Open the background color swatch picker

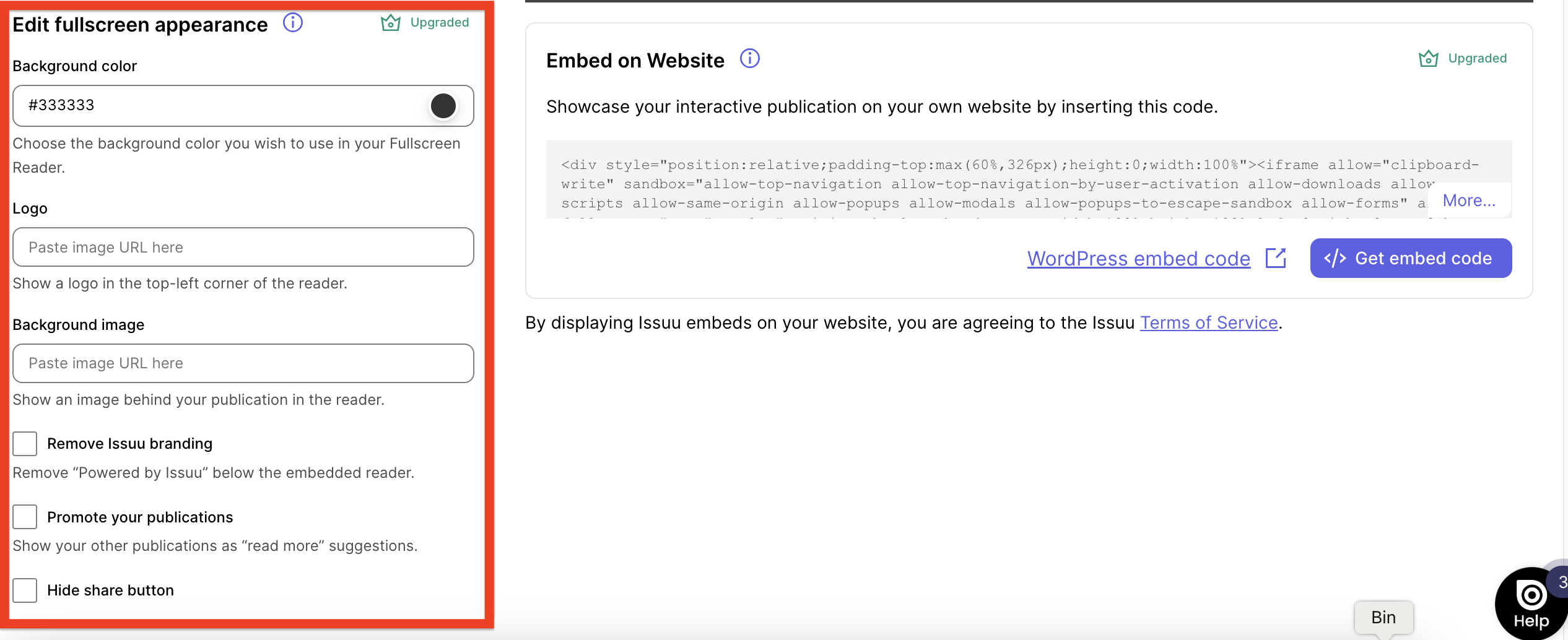[443, 105]
